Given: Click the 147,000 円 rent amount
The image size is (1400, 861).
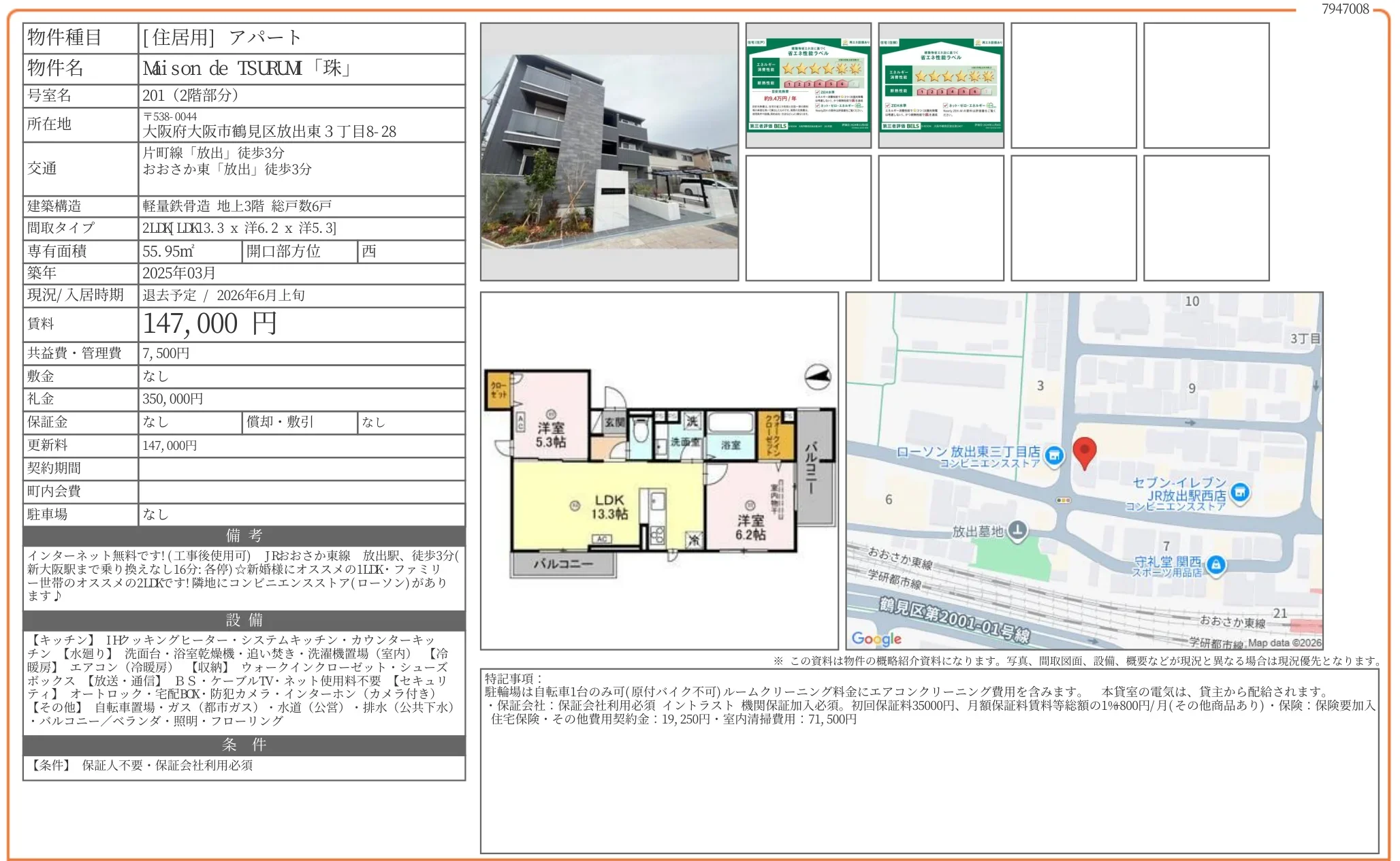Looking at the screenshot, I should tap(210, 324).
